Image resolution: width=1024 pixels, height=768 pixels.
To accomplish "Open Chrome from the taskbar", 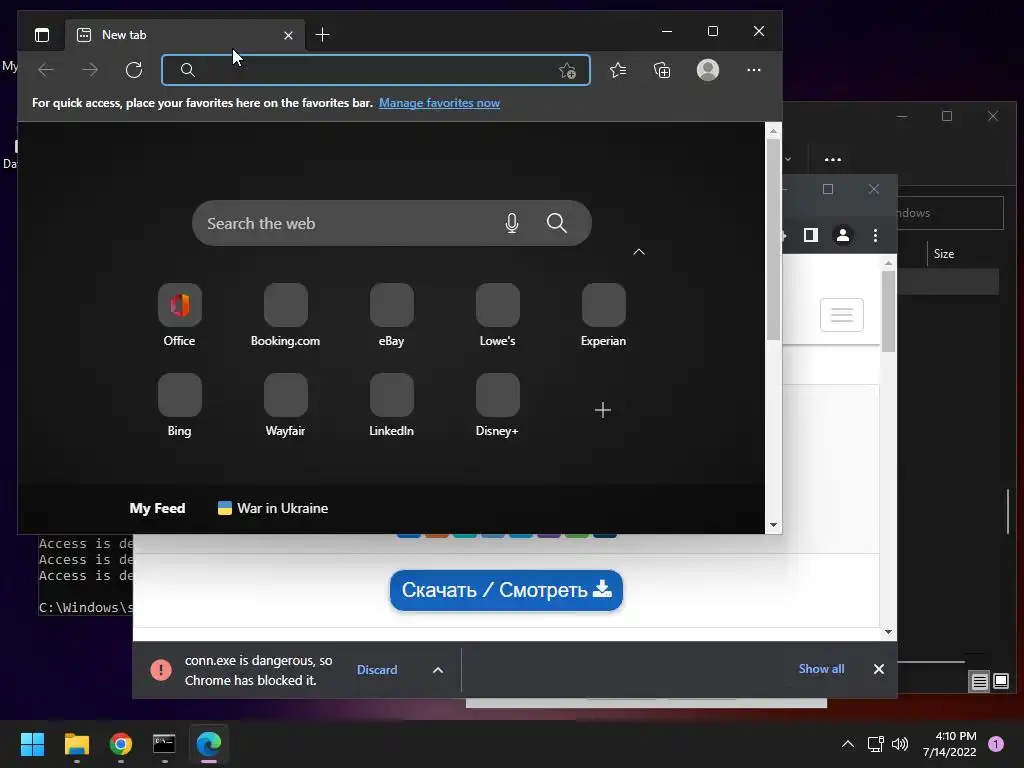I will click(121, 744).
